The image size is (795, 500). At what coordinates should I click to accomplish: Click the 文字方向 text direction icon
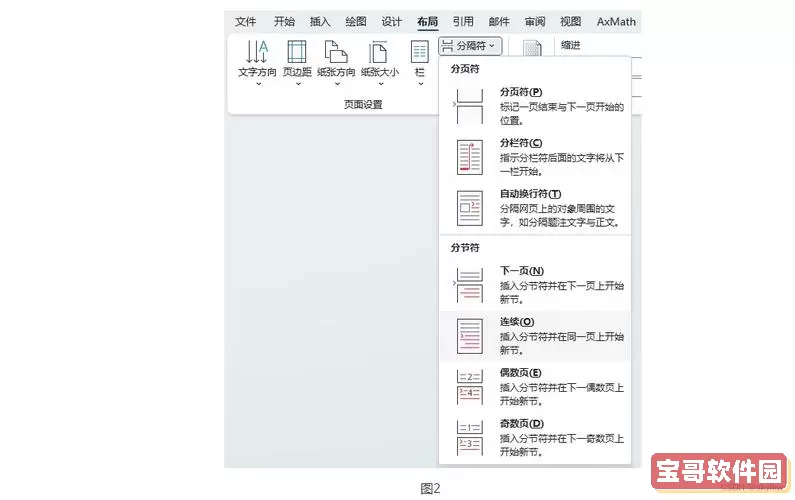pyautogui.click(x=257, y=52)
